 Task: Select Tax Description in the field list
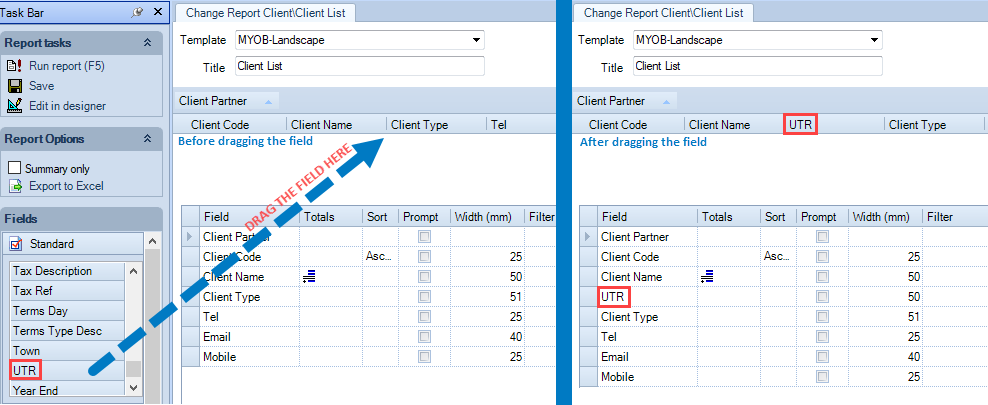(x=67, y=271)
